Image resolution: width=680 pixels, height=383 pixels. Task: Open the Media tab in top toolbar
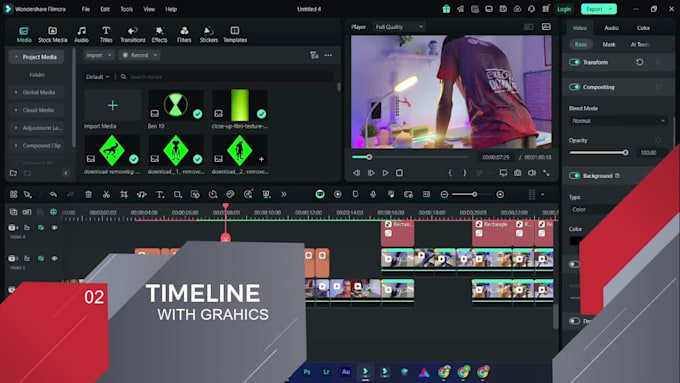tap(24, 34)
